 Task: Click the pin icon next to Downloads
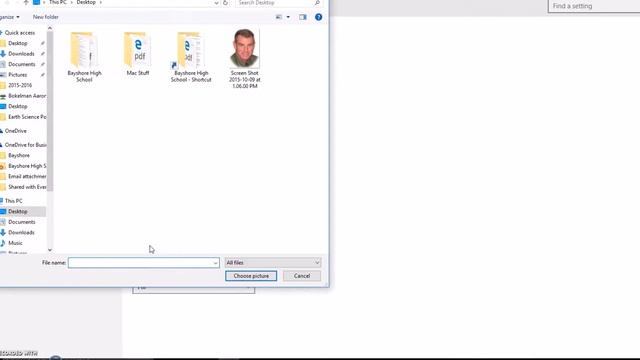pos(42,54)
